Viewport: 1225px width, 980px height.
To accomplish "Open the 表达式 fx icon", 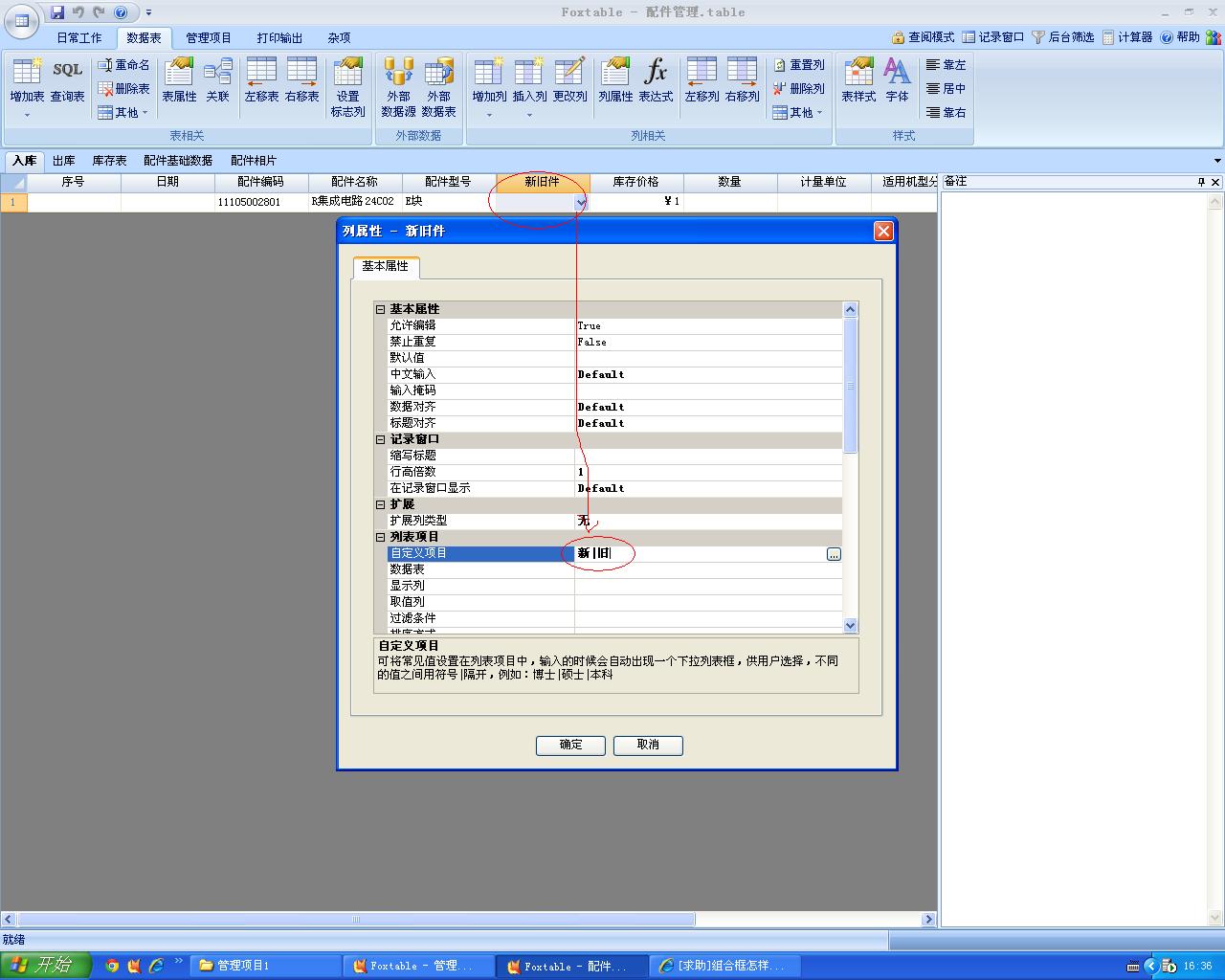I will pos(656,78).
